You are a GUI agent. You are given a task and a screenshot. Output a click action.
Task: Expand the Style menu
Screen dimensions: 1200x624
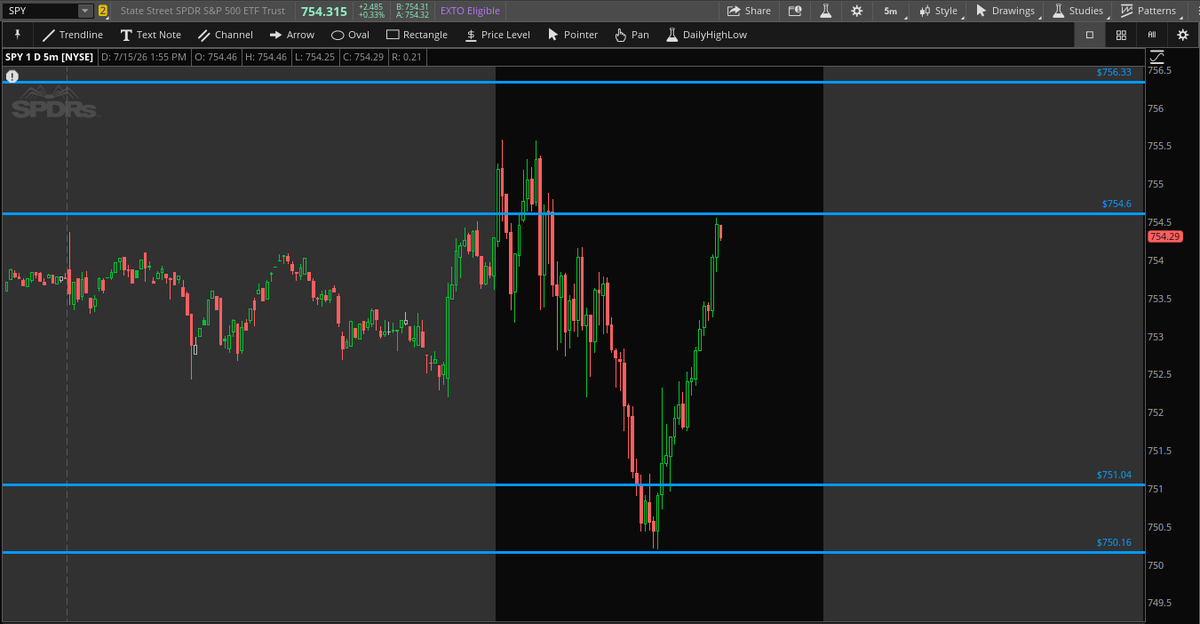(939, 11)
